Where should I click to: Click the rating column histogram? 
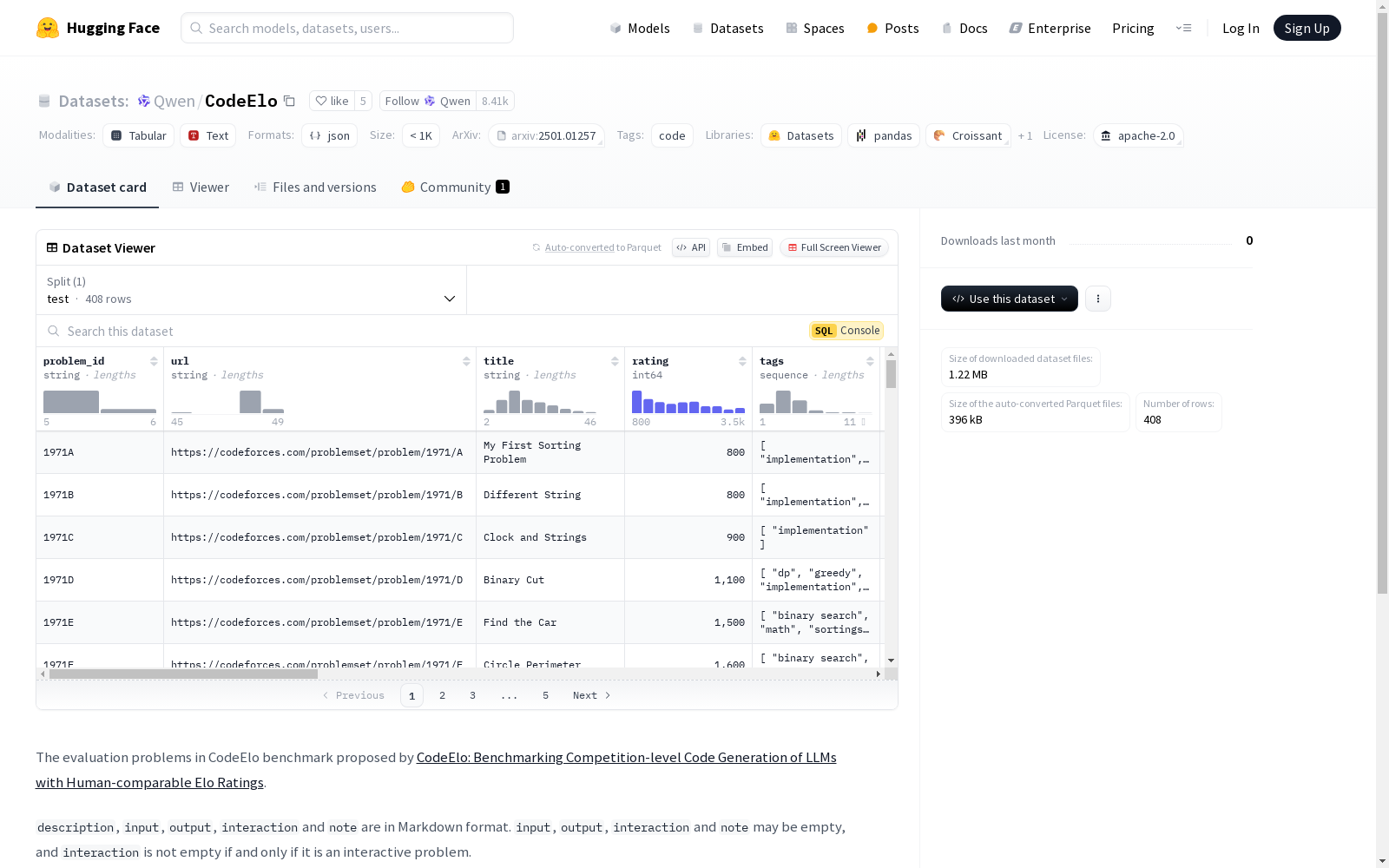(688, 401)
